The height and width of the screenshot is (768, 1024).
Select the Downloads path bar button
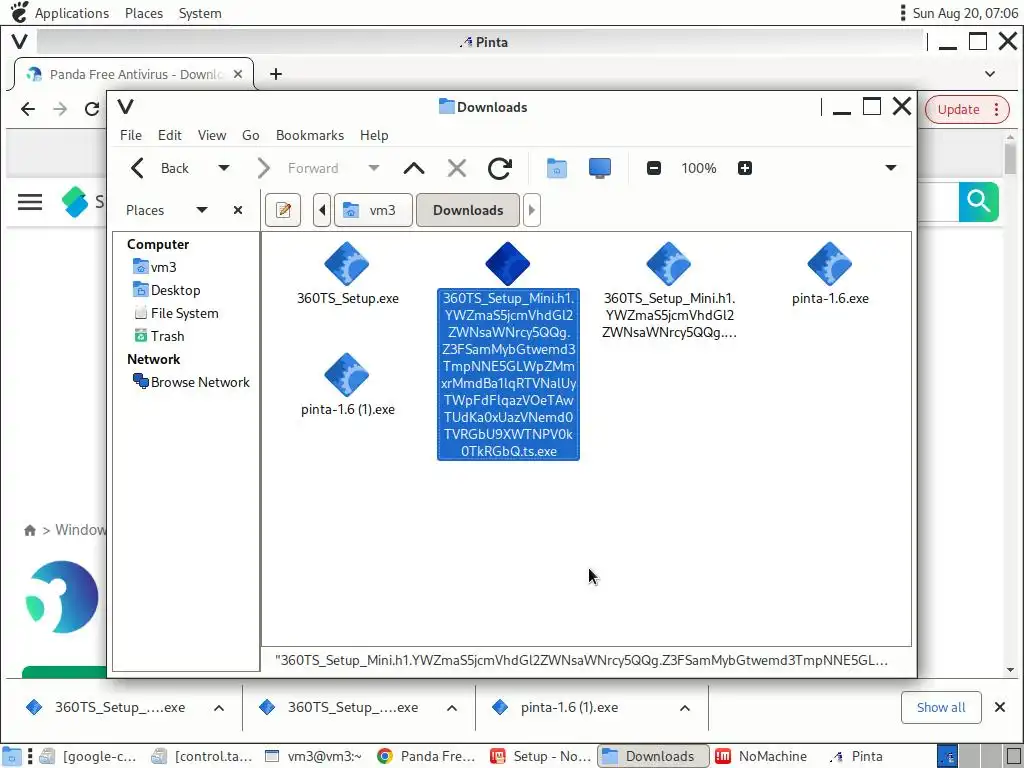coord(468,210)
